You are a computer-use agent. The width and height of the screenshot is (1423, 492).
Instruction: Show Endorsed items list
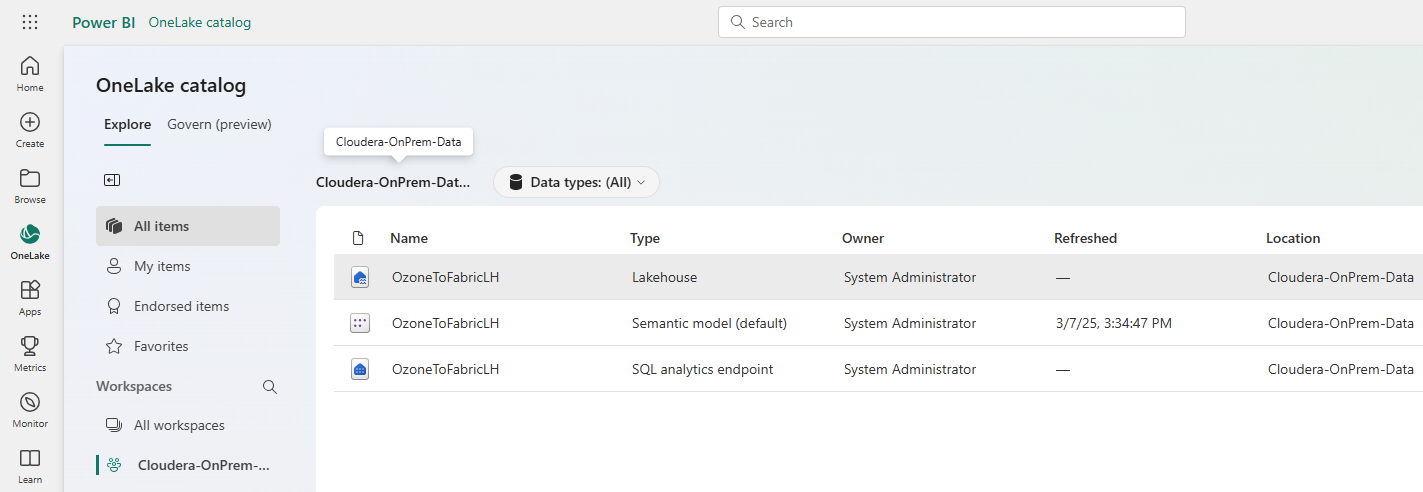[x=181, y=306]
